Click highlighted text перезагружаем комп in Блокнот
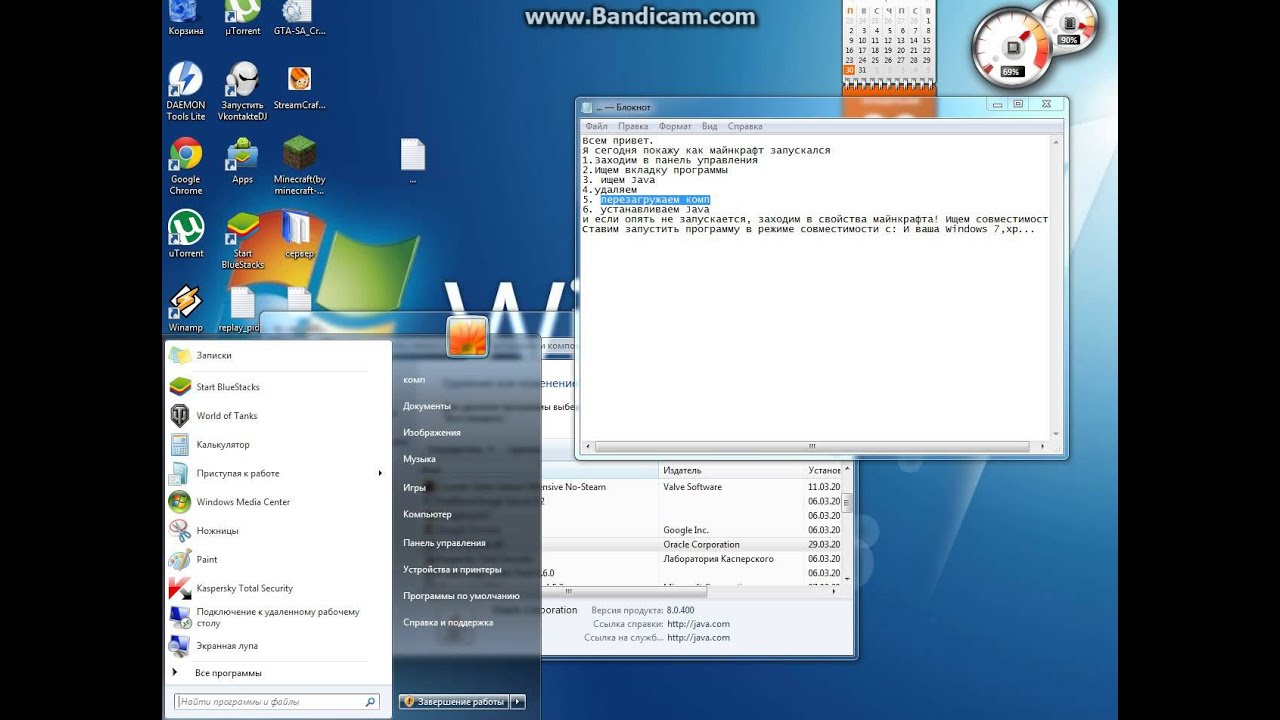The width and height of the screenshot is (1280, 720). tap(655, 200)
